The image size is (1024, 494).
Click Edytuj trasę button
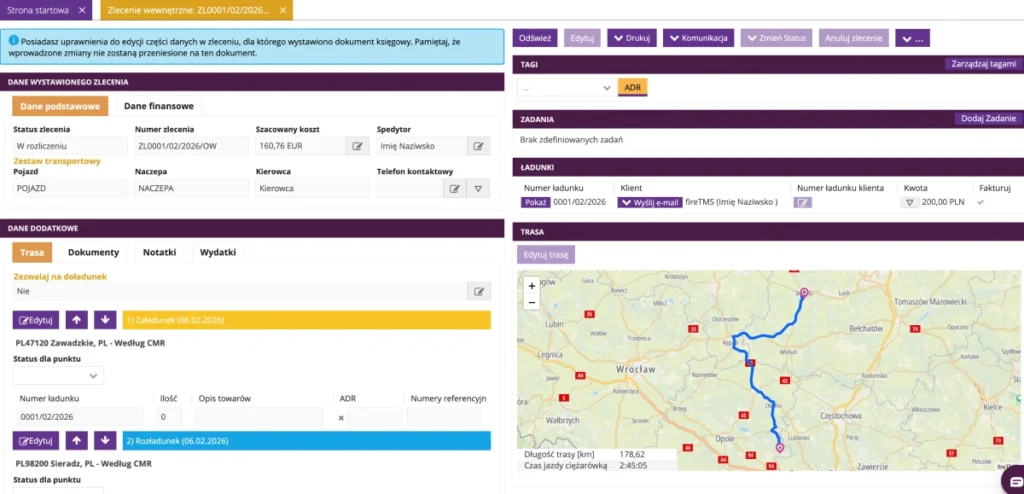(x=546, y=254)
